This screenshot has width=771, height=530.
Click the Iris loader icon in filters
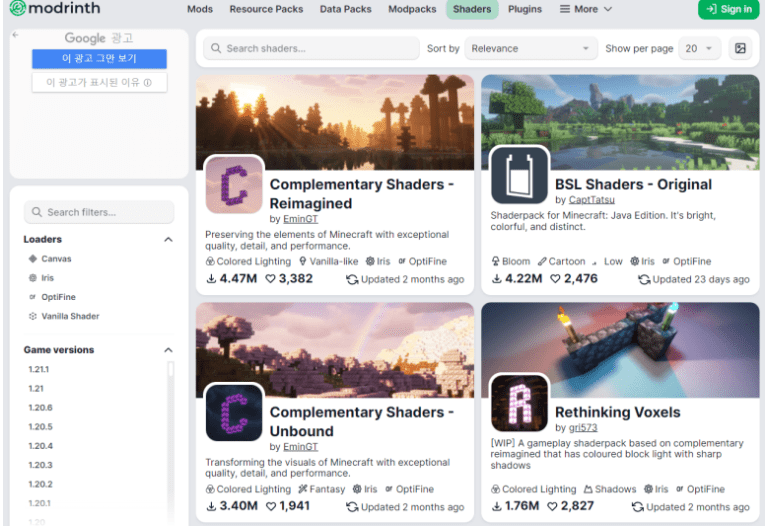point(33,278)
